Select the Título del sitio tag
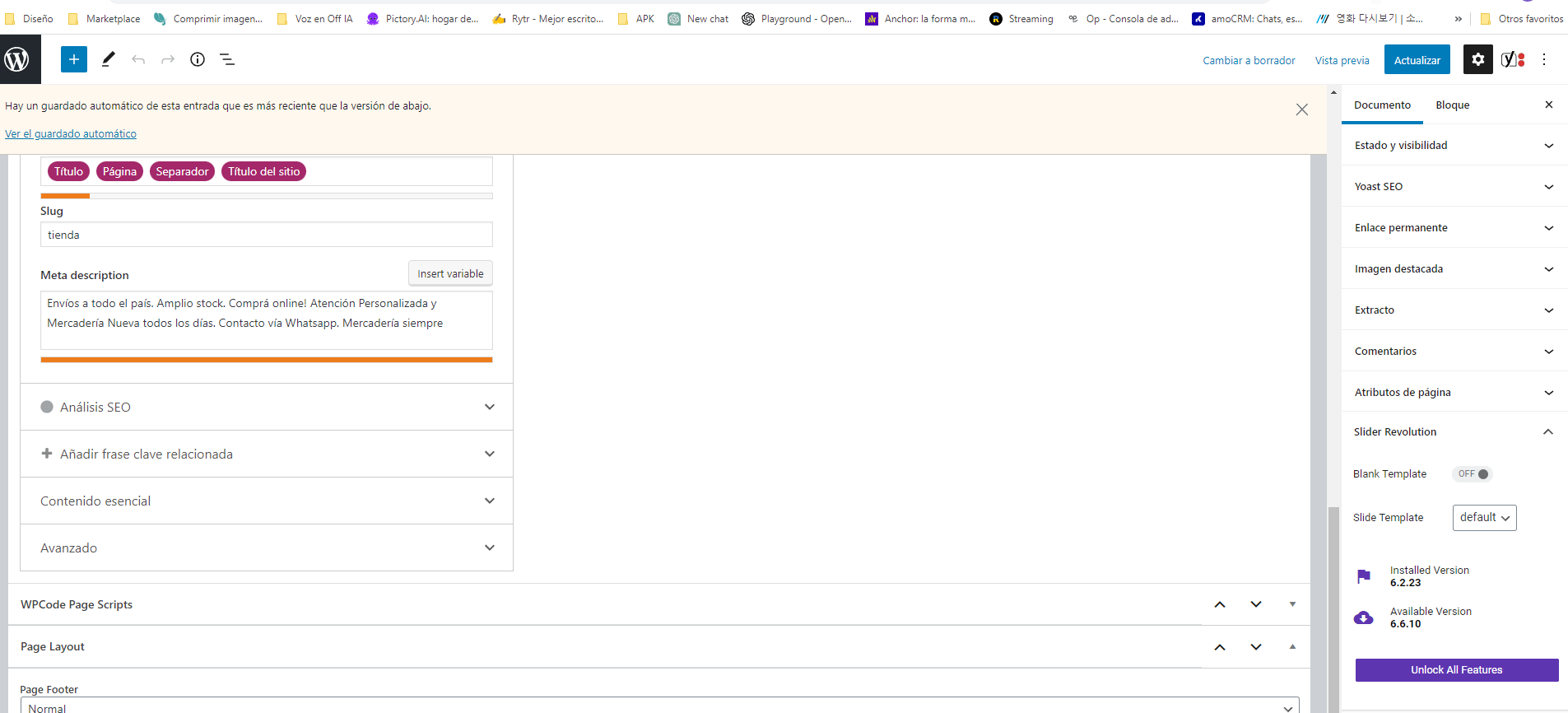Screen dimensions: 1568x713 tap(263, 171)
